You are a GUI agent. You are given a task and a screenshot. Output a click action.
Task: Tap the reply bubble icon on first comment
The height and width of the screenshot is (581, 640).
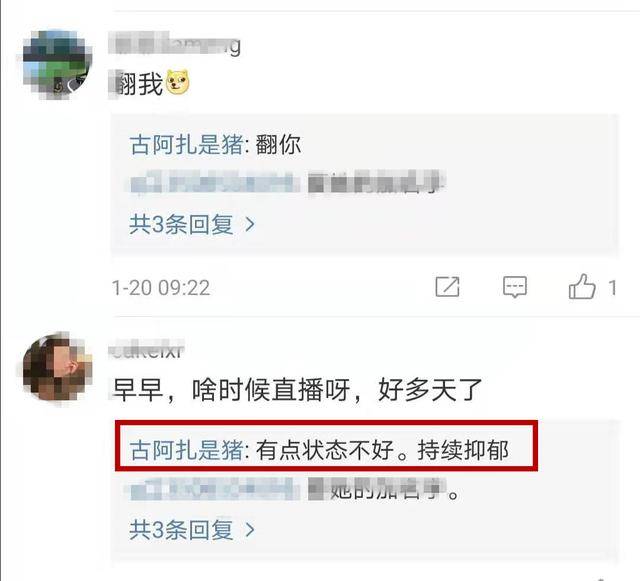[x=515, y=287]
